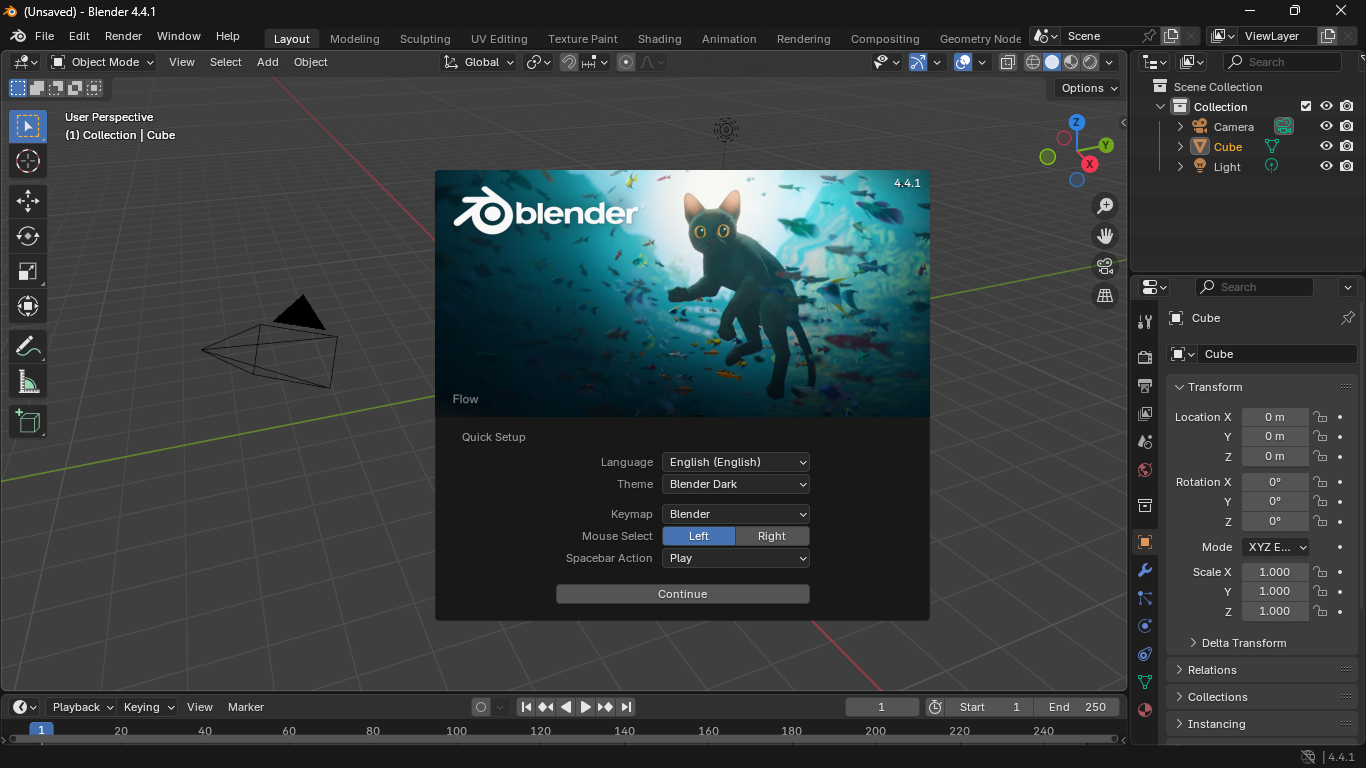Click the Add Cube tool icon

pyautogui.click(x=28, y=421)
